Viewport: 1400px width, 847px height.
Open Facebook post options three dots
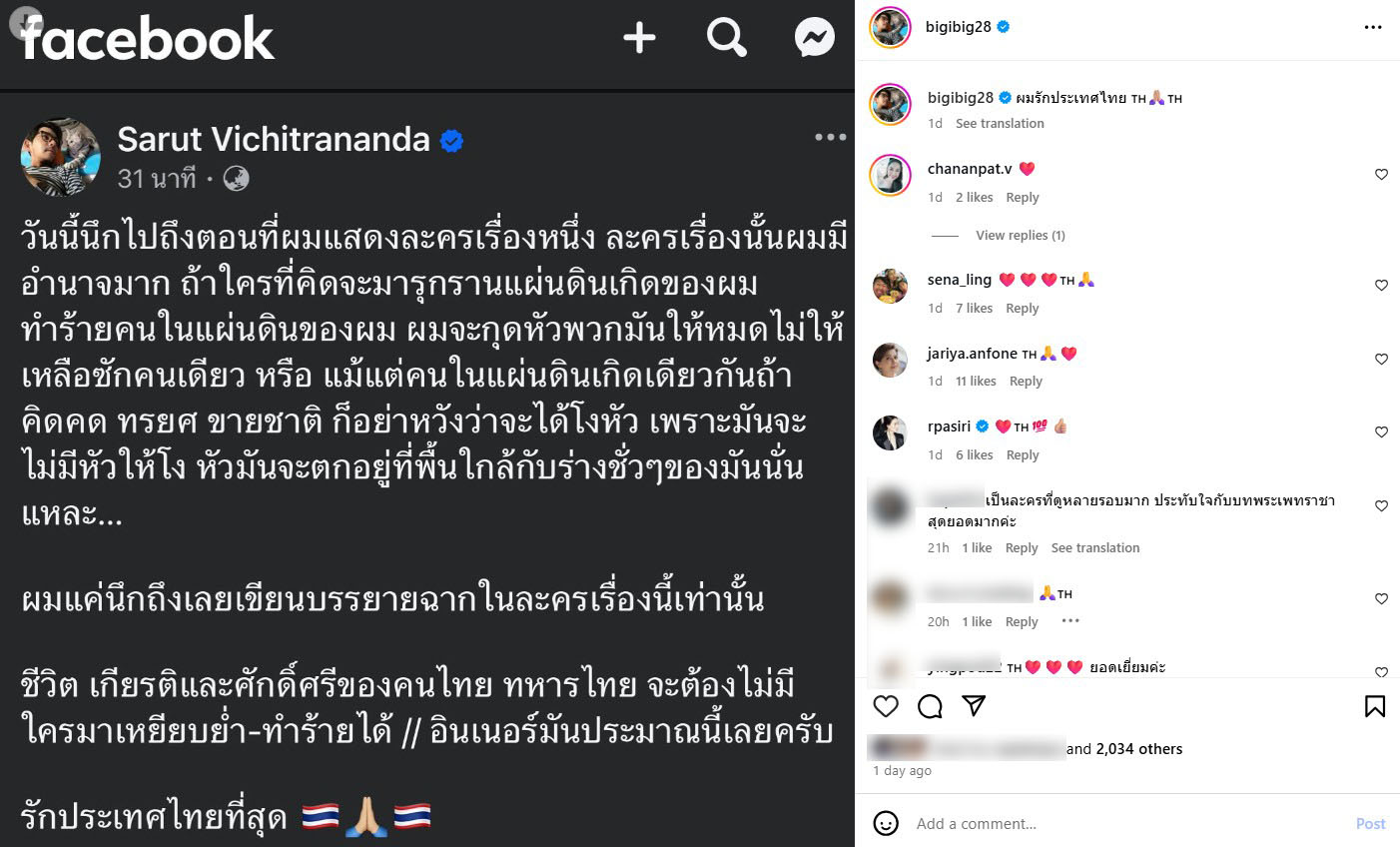click(x=830, y=138)
